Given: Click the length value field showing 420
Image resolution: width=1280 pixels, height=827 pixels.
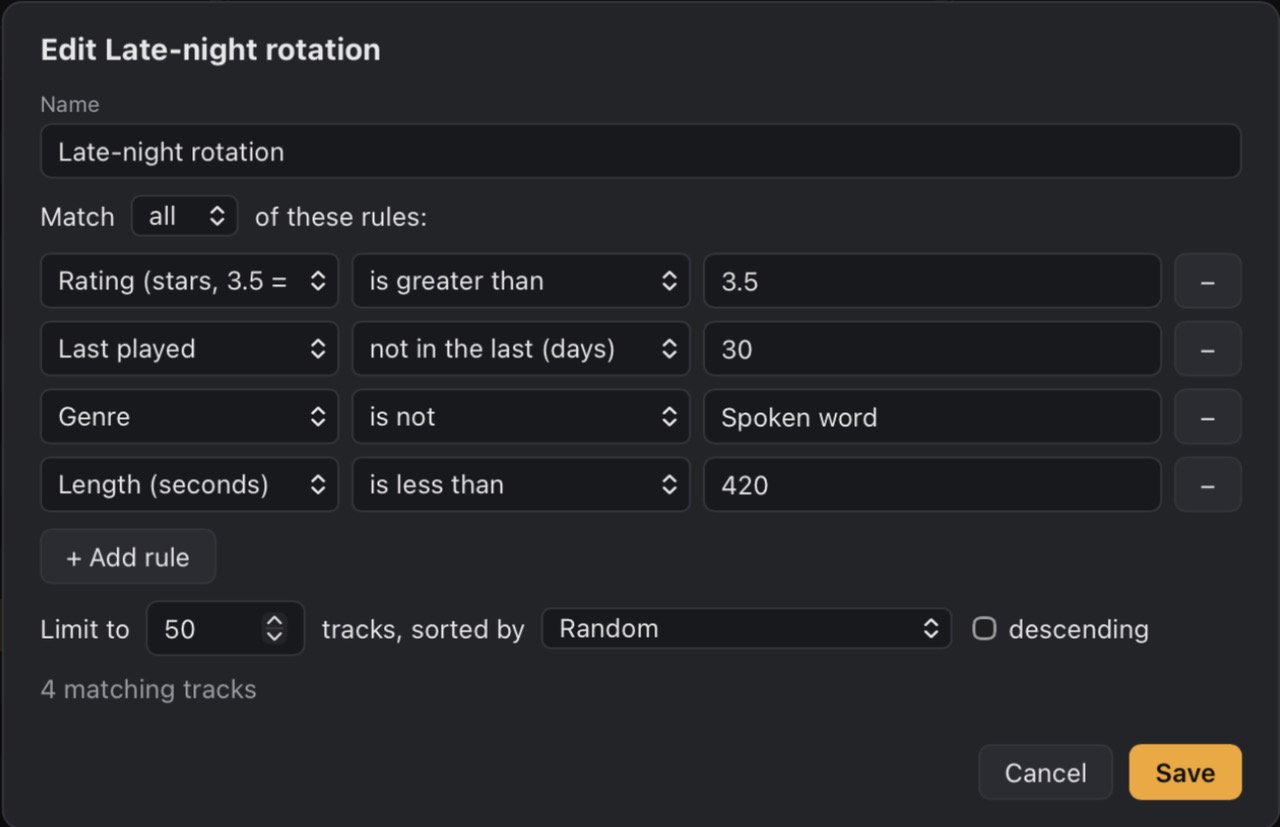Looking at the screenshot, I should (932, 485).
